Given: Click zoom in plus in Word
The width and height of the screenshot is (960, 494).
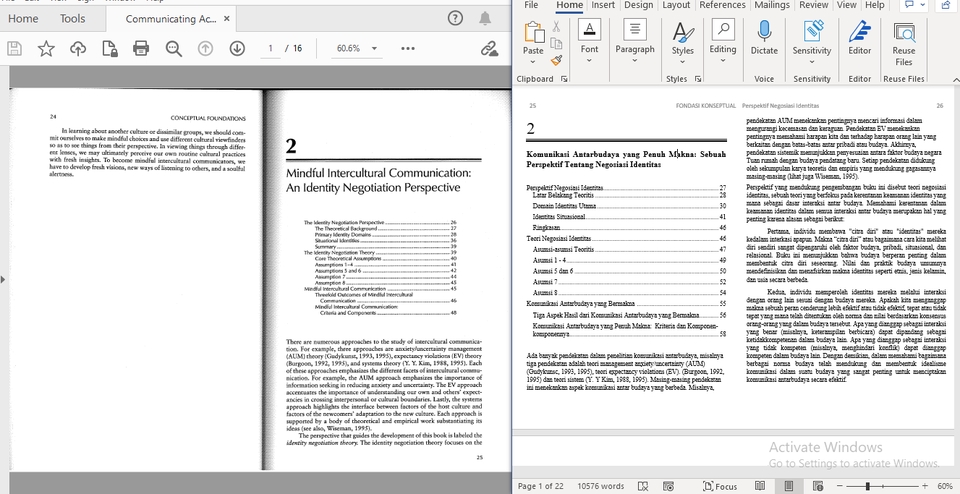Looking at the screenshot, I should tap(924, 486).
